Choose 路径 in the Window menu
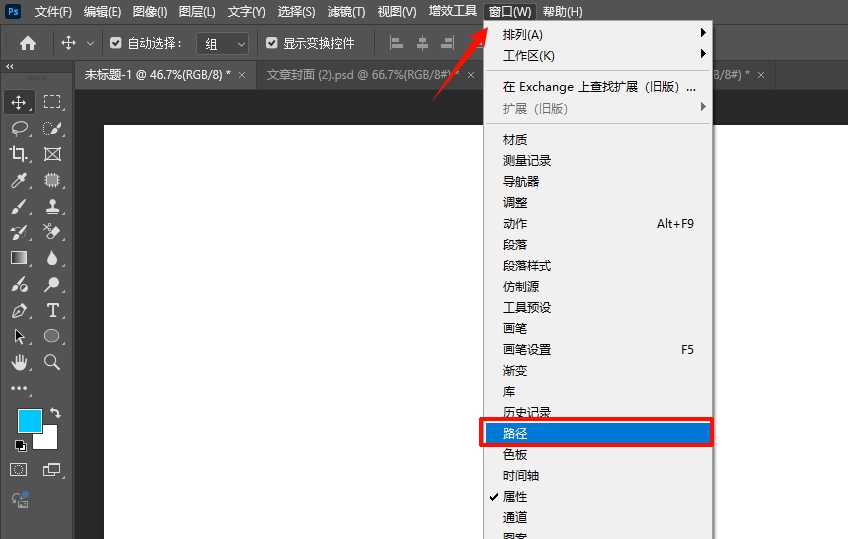The height and width of the screenshot is (539, 848). (598, 433)
